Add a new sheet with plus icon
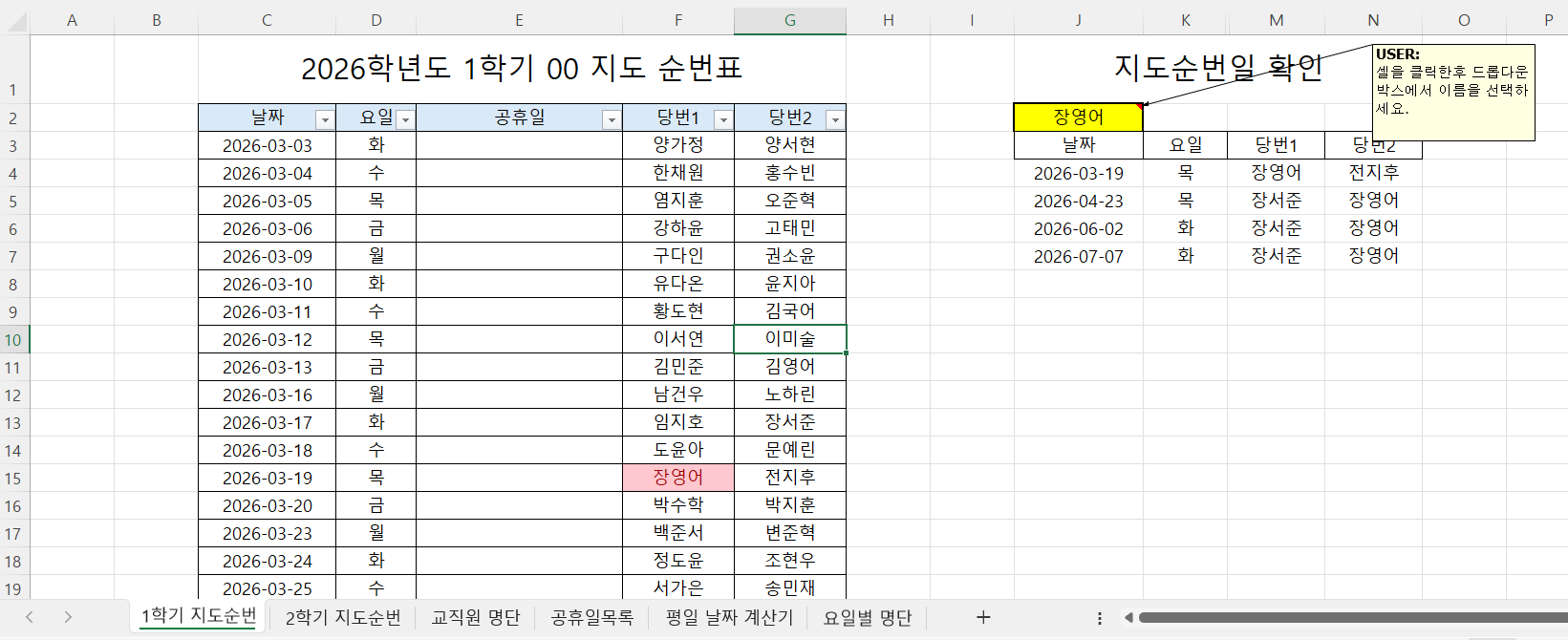1568x640 pixels. coord(983,617)
